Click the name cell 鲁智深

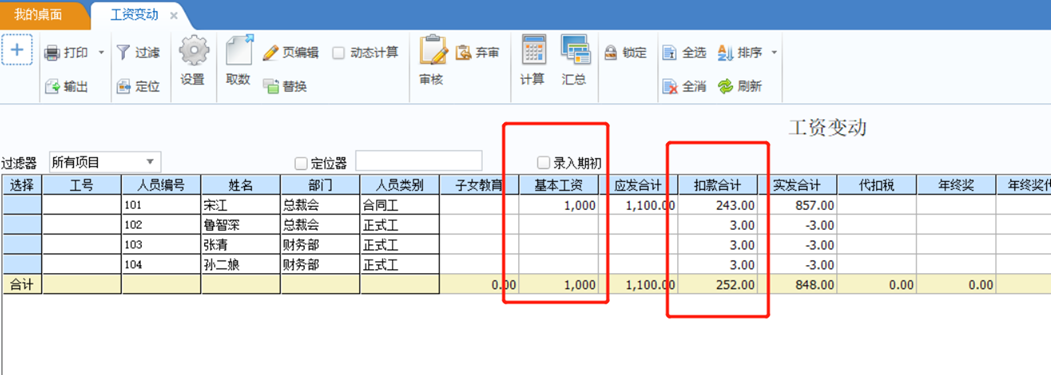click(241, 225)
